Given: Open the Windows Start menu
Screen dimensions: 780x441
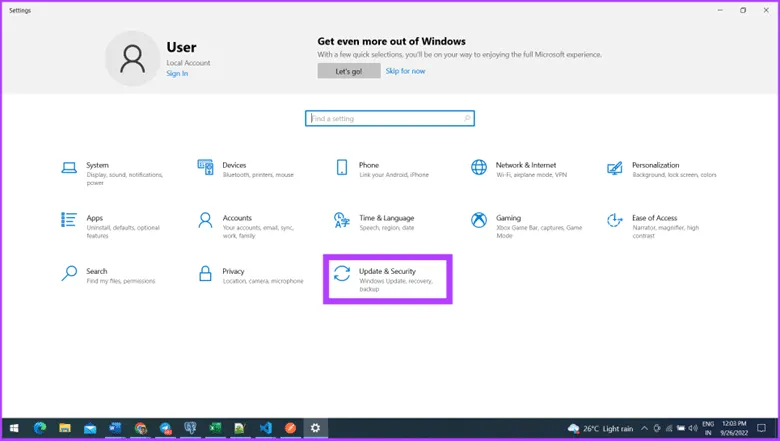Looking at the screenshot, I should 14,428.
